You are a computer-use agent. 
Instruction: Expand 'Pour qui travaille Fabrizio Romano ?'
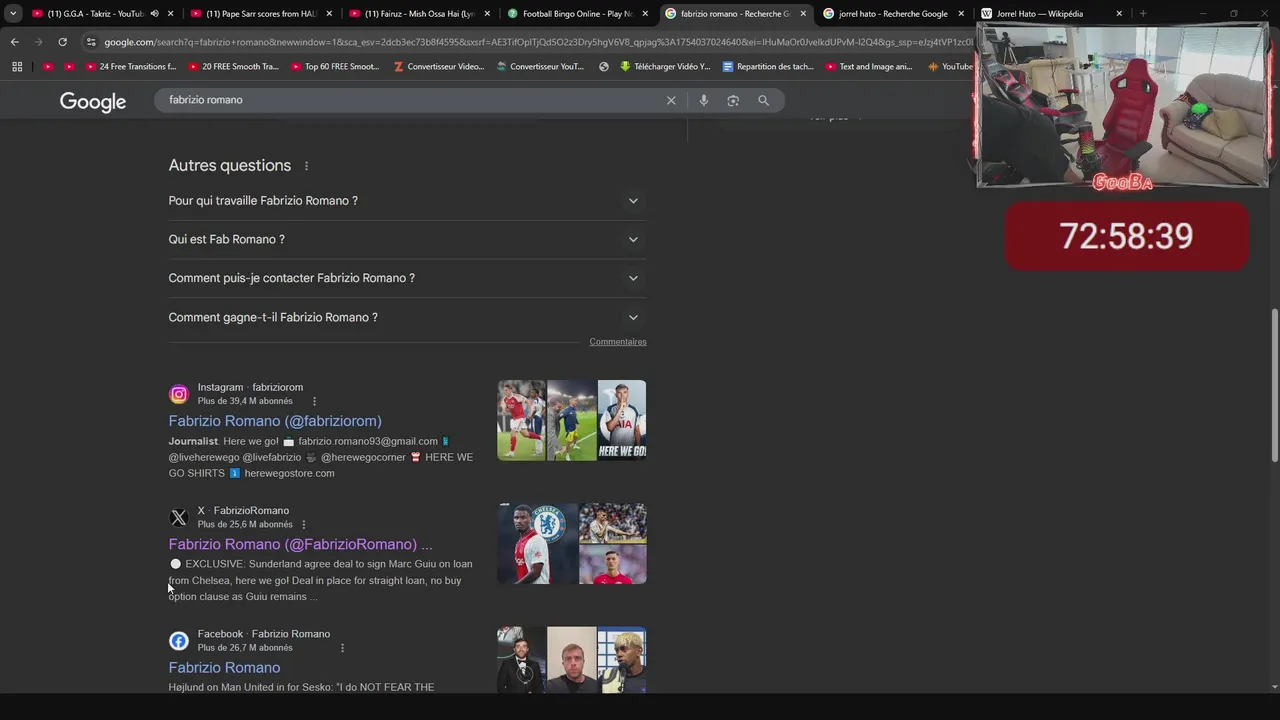(407, 201)
